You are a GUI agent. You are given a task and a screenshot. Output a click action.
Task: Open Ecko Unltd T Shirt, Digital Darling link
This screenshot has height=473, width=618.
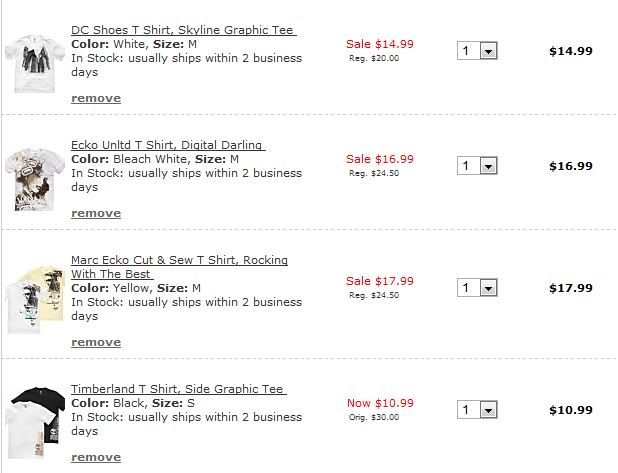click(x=168, y=145)
